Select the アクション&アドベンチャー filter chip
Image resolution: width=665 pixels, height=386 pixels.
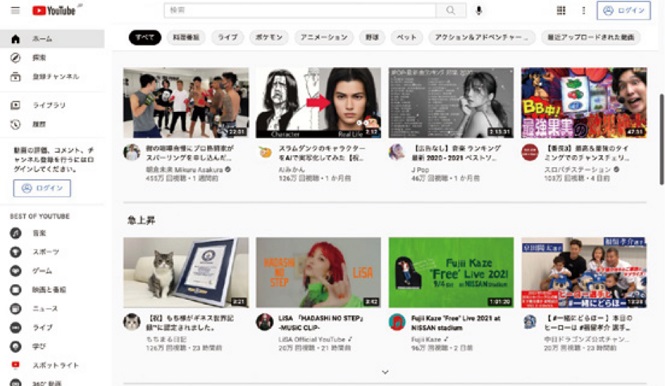click(482, 37)
